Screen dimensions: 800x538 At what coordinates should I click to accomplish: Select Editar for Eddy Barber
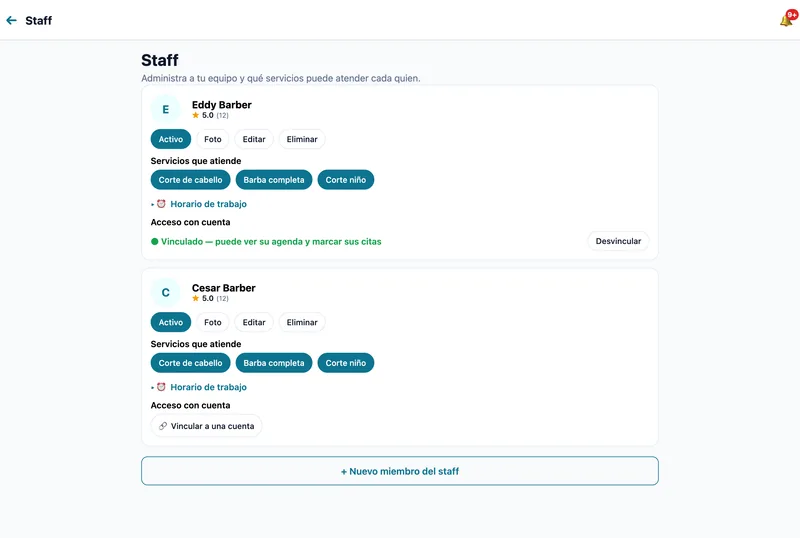pos(254,139)
